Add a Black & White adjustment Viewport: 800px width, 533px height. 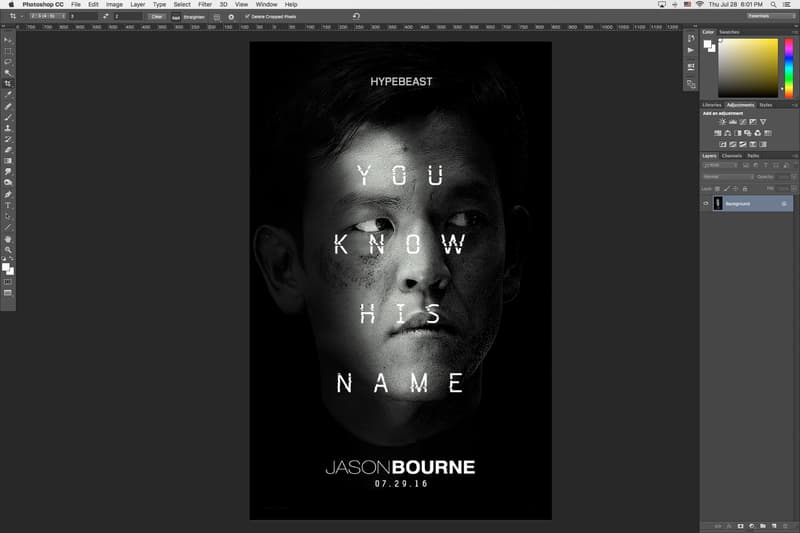[737, 133]
